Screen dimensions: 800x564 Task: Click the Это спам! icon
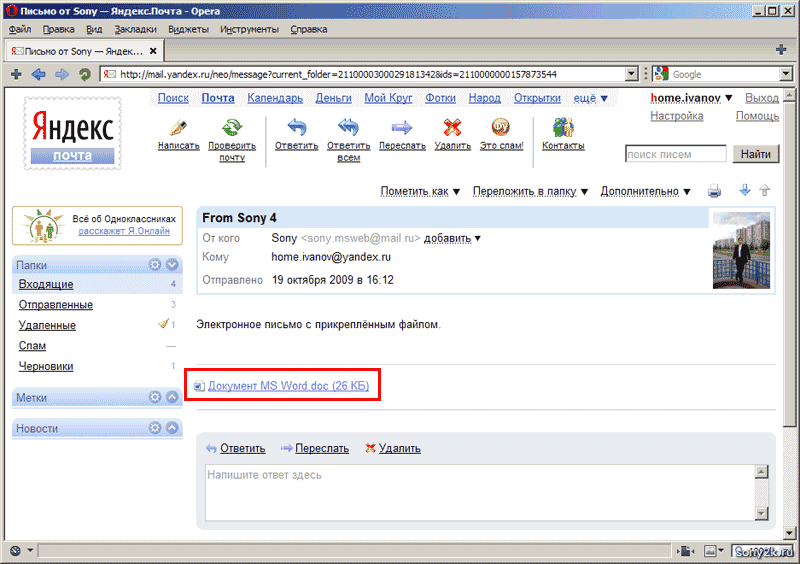tap(501, 127)
